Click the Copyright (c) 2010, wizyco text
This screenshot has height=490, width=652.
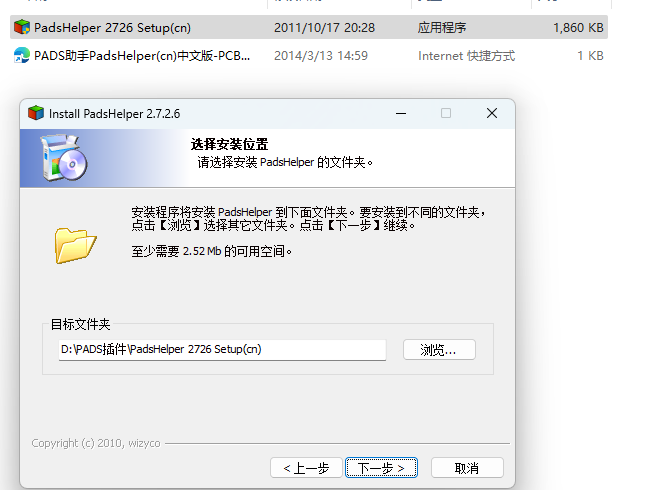[96, 443]
